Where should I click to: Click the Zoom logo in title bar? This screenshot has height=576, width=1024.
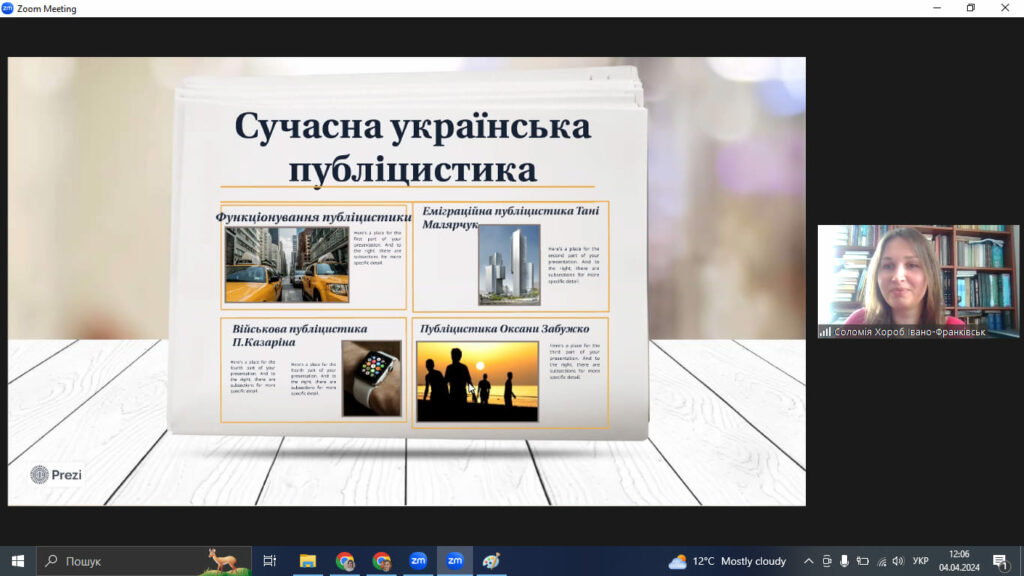(8, 8)
